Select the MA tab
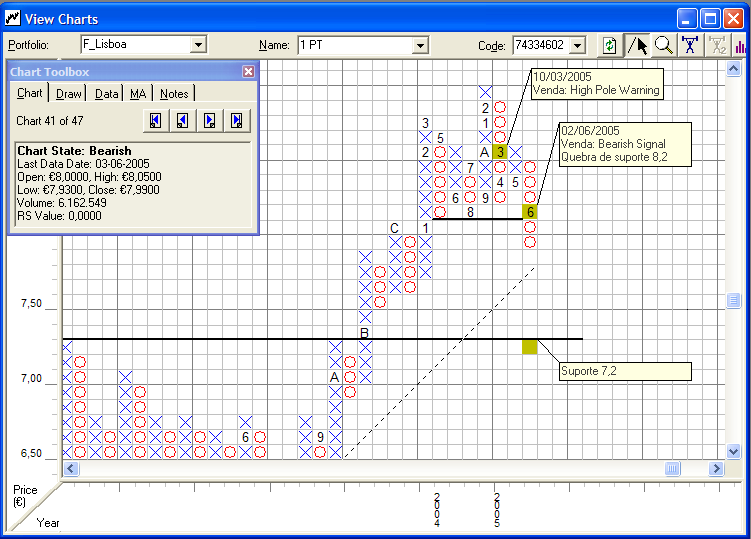Image resolution: width=751 pixels, height=539 pixels. point(138,94)
